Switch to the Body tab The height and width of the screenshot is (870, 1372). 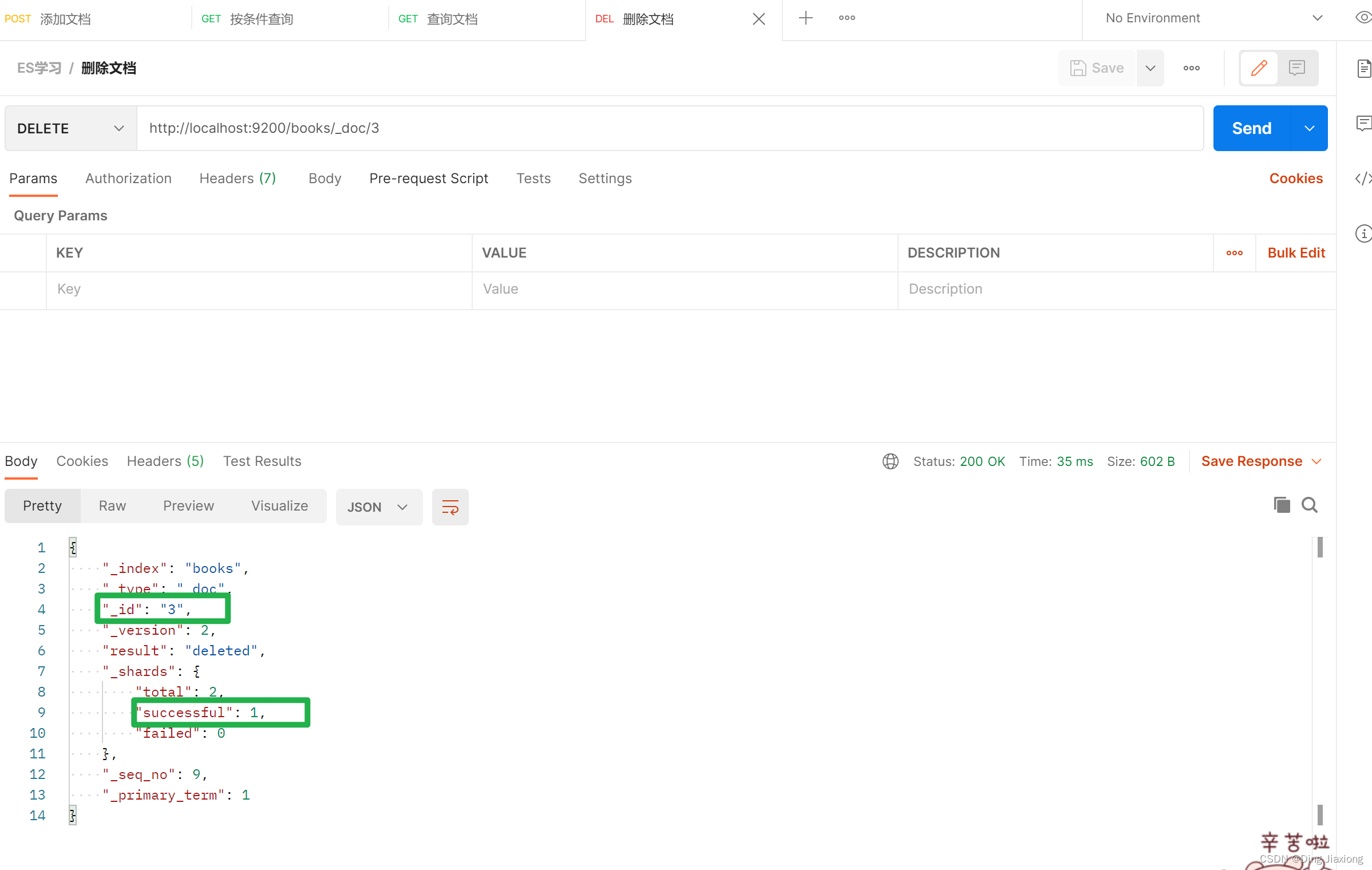(x=325, y=178)
